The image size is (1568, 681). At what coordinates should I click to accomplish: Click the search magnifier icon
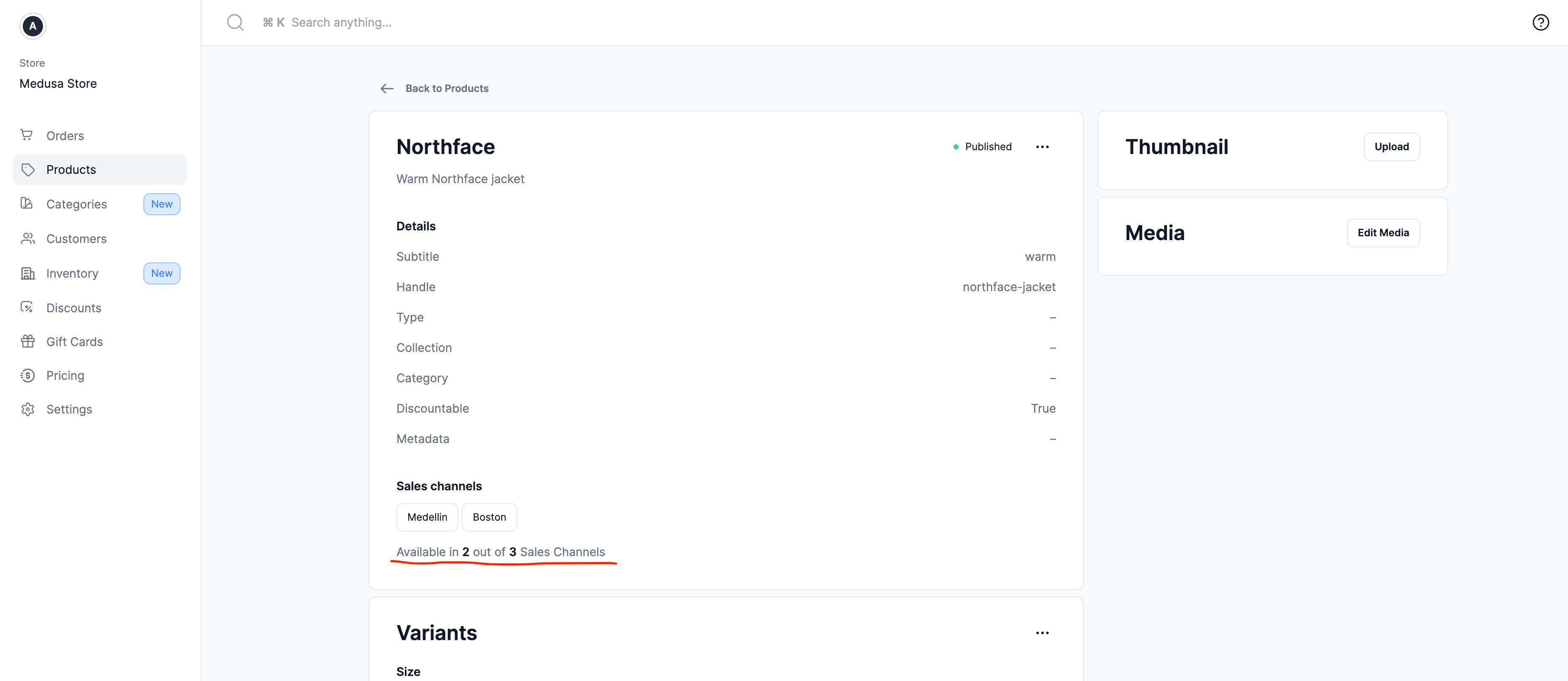pos(236,22)
